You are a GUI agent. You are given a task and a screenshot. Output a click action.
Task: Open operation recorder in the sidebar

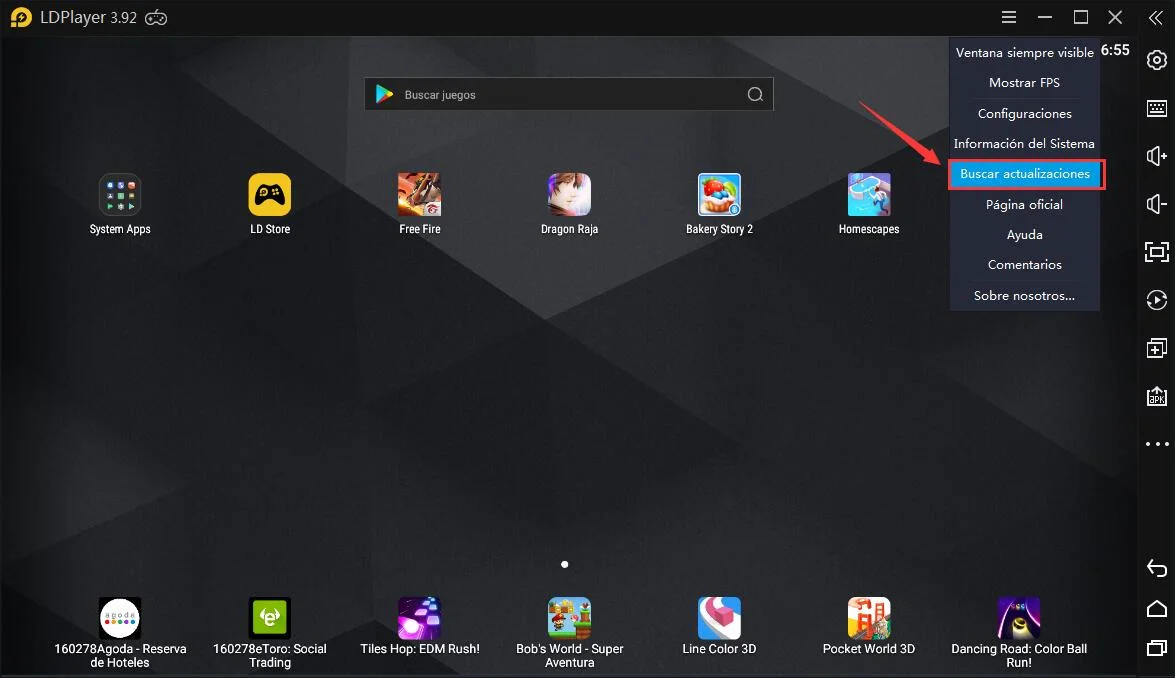(x=1156, y=300)
